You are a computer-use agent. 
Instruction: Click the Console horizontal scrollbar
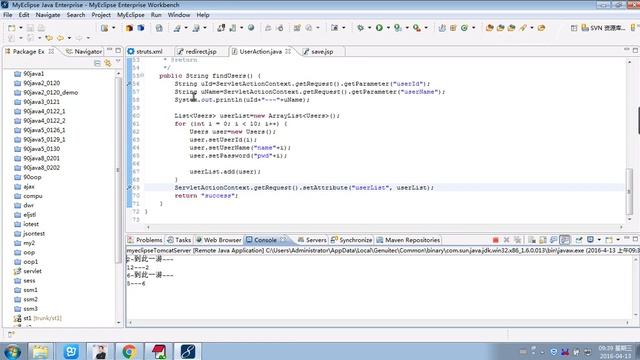[378, 322]
